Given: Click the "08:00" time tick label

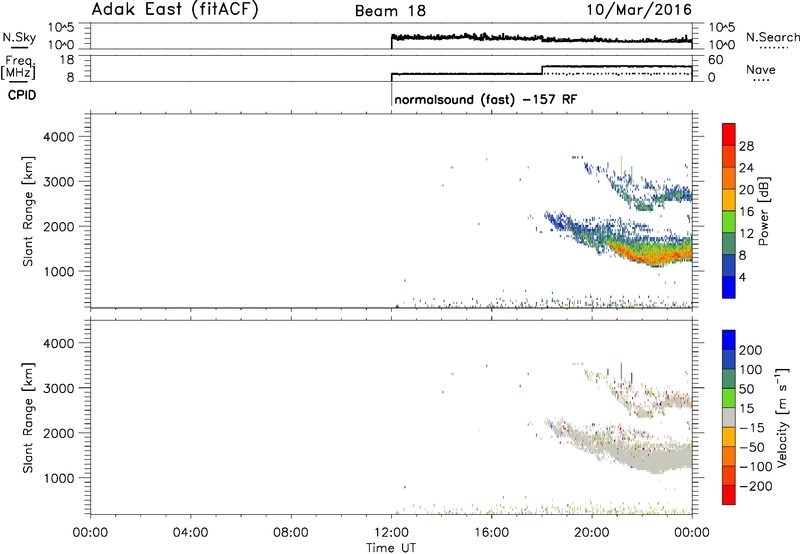Looking at the screenshot, I should coord(291,533).
